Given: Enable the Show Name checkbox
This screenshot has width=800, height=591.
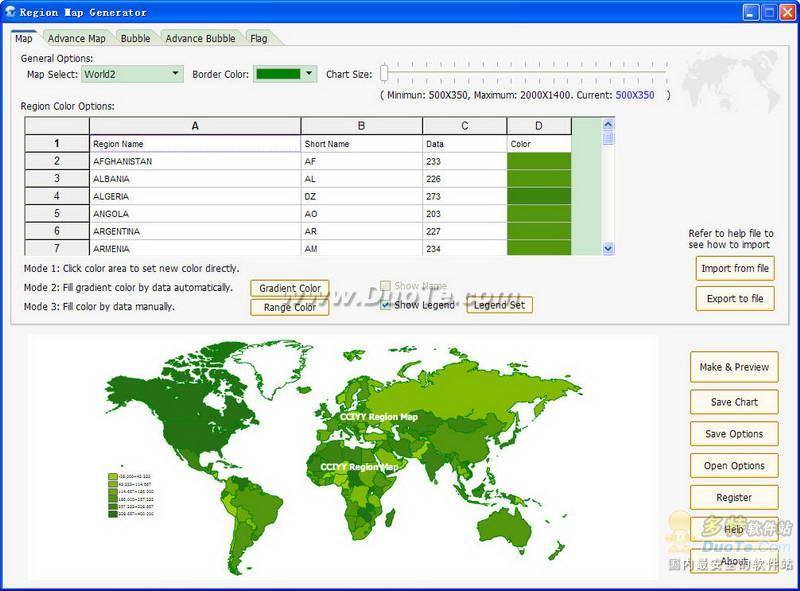Looking at the screenshot, I should point(386,286).
